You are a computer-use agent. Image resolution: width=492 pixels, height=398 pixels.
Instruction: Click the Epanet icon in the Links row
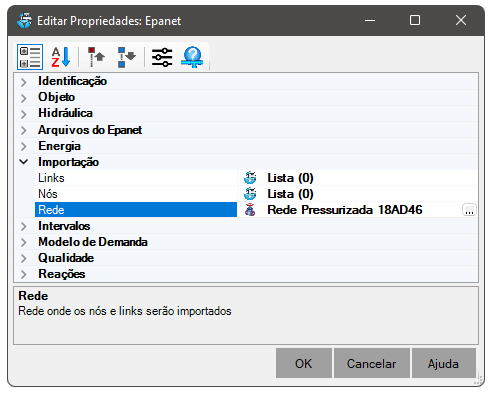tap(250, 178)
